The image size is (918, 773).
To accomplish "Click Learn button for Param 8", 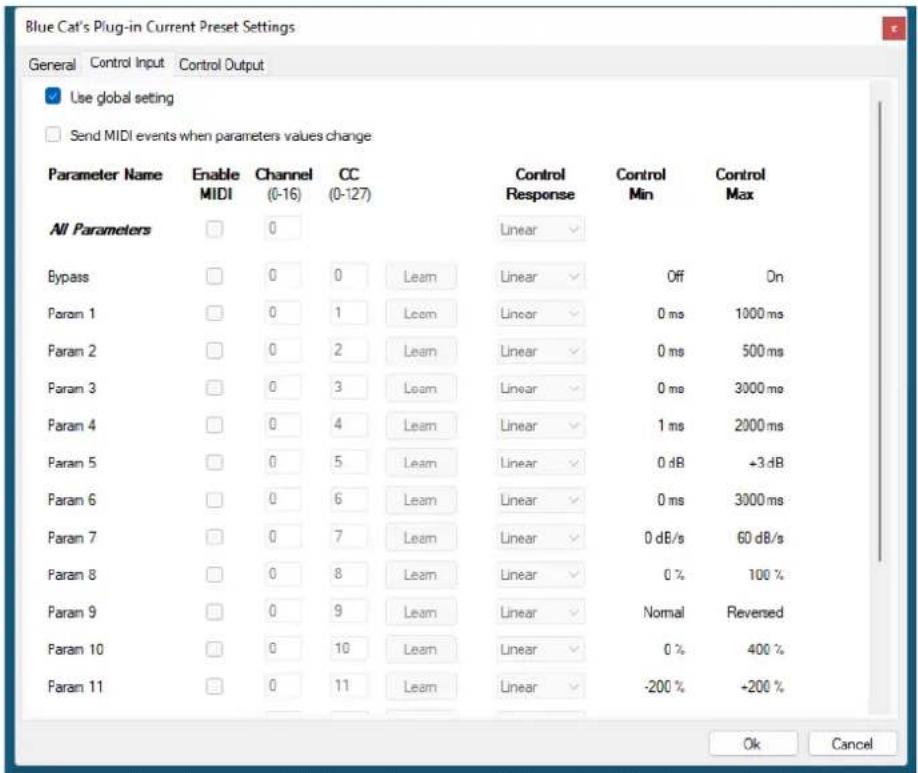I will point(421,575).
